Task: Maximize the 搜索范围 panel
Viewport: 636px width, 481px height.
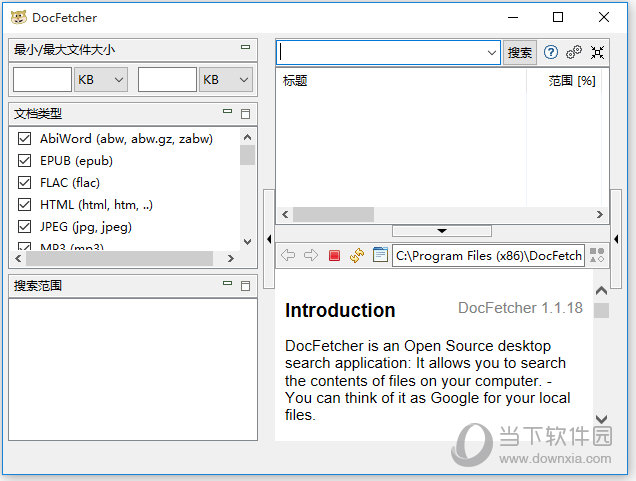Action: click(245, 286)
